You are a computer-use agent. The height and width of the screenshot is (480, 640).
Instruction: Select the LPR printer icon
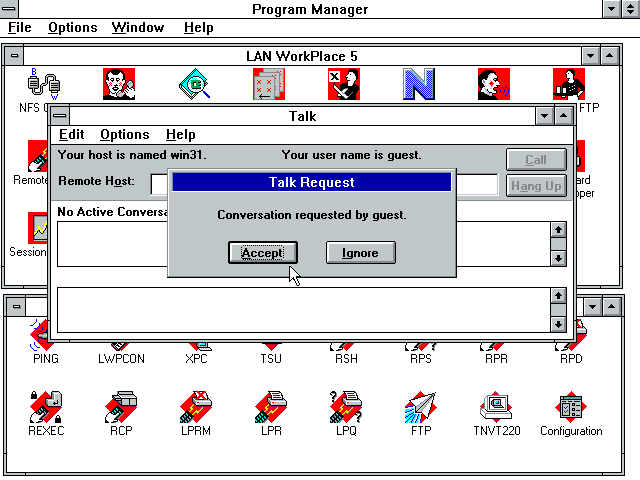pos(271,407)
